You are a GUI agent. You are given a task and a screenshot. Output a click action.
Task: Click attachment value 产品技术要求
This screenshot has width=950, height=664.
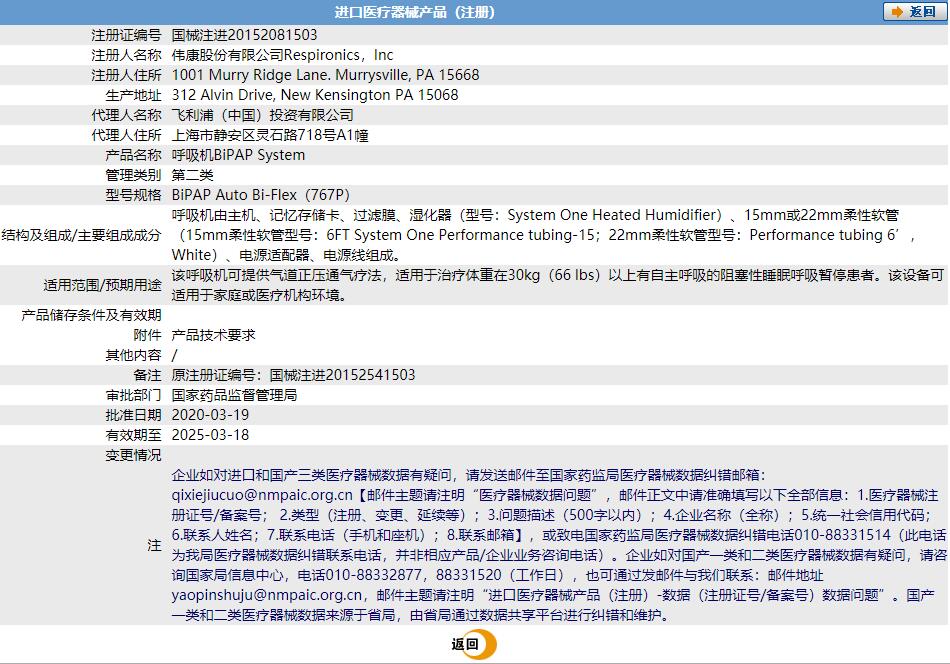pyautogui.click(x=213, y=335)
